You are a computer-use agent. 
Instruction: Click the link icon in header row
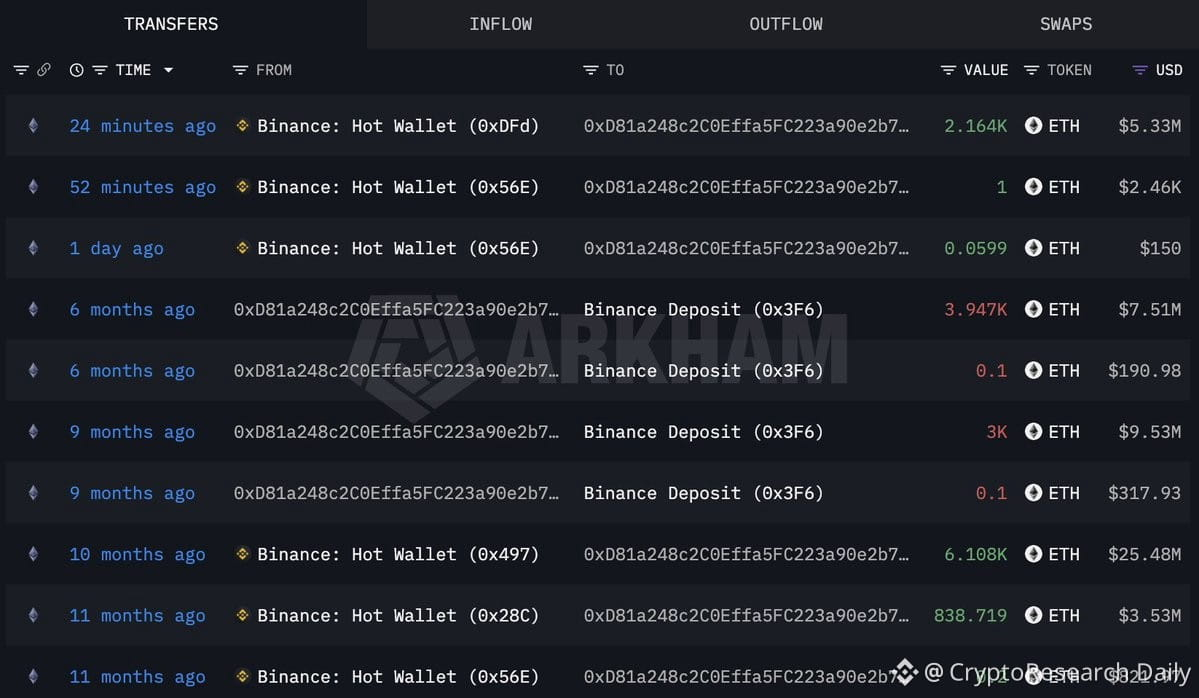[x=44, y=70]
